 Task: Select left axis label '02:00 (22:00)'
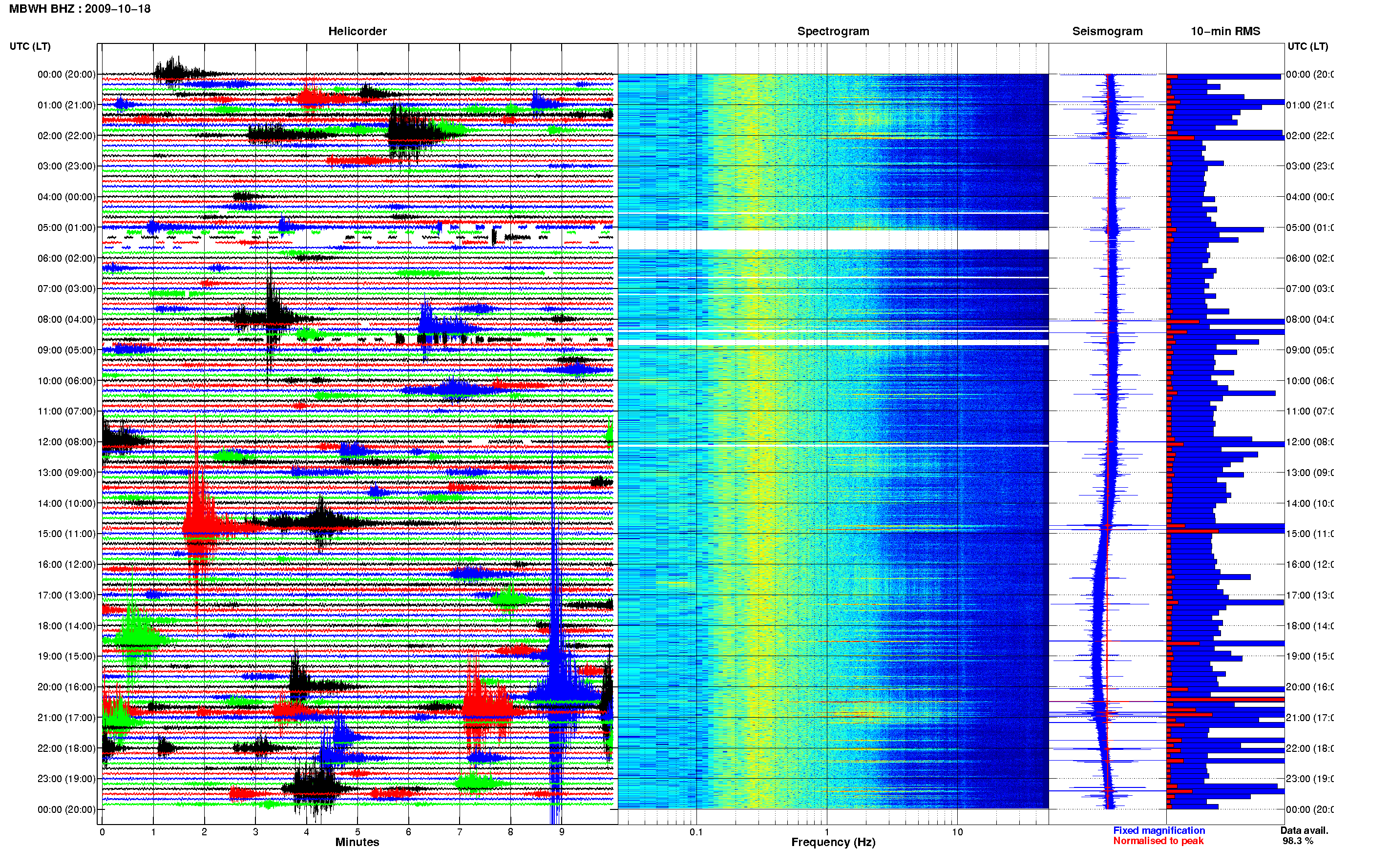point(66,136)
